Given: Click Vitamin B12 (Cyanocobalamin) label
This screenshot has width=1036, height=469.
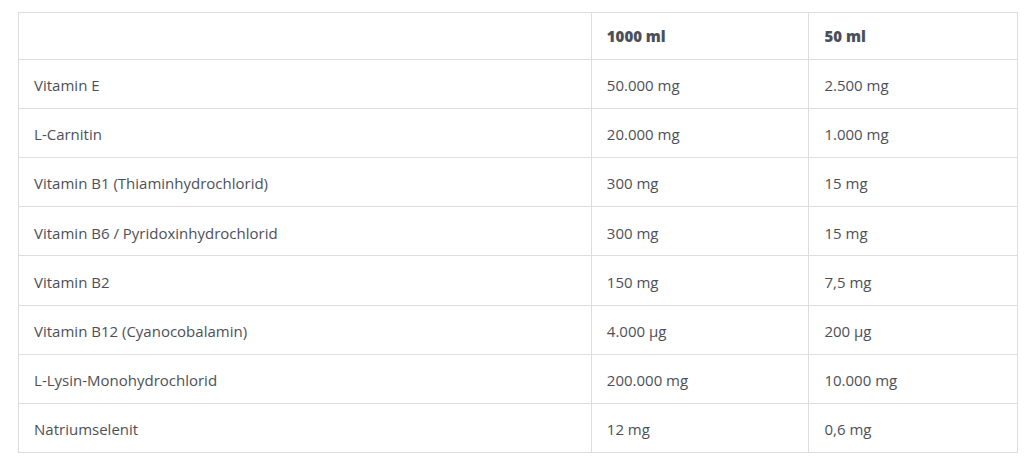Looking at the screenshot, I should (141, 332).
